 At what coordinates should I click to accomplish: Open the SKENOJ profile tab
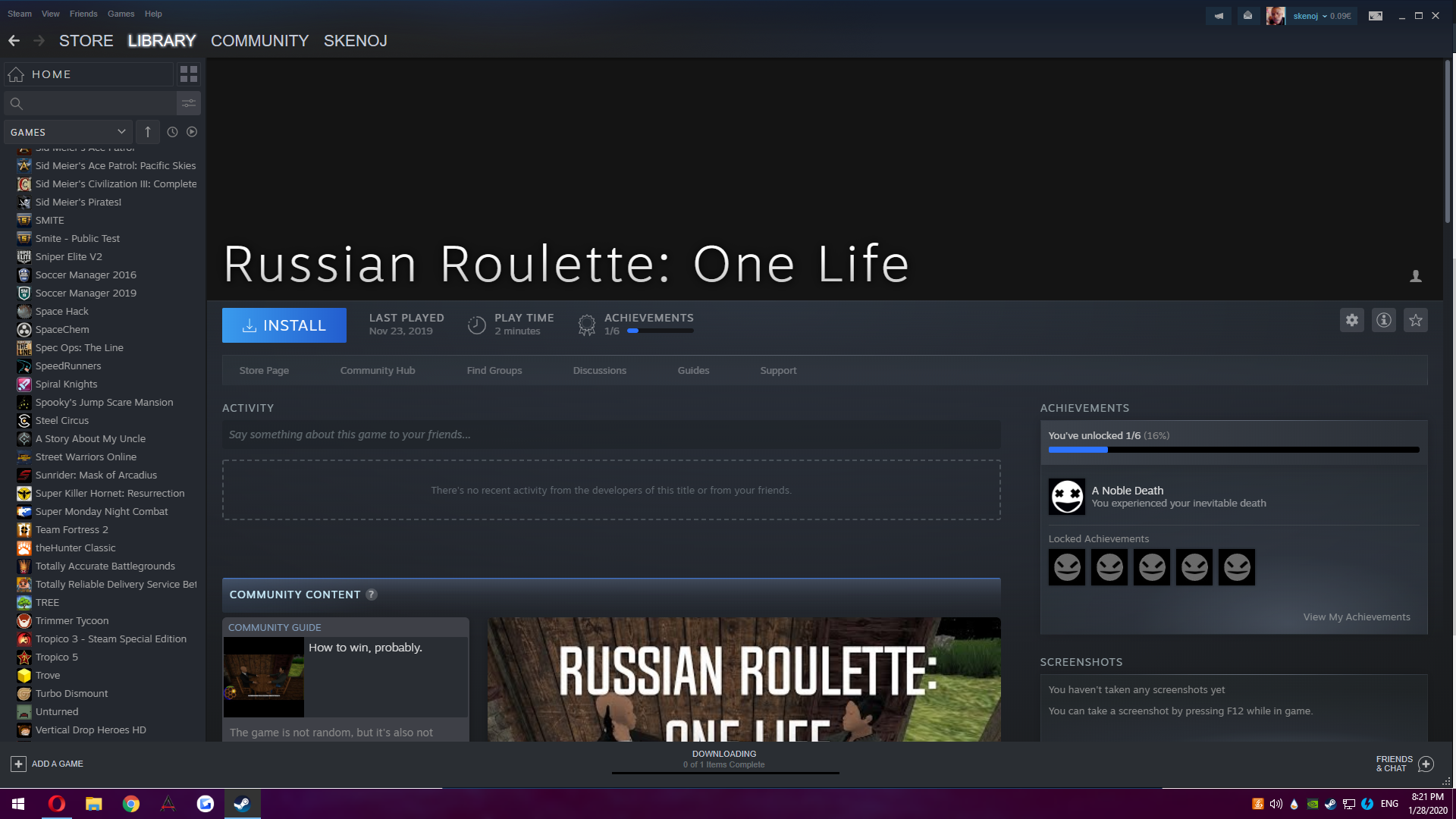tap(356, 41)
